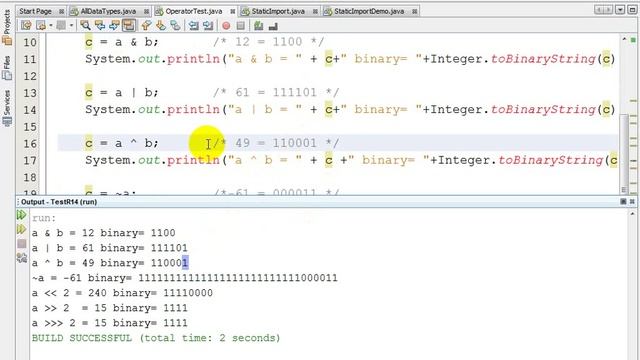Screen dimensions: 640x360
Task: Click the output line 'a >> 2 = 15 binary= 1111'
Action: pos(110,308)
